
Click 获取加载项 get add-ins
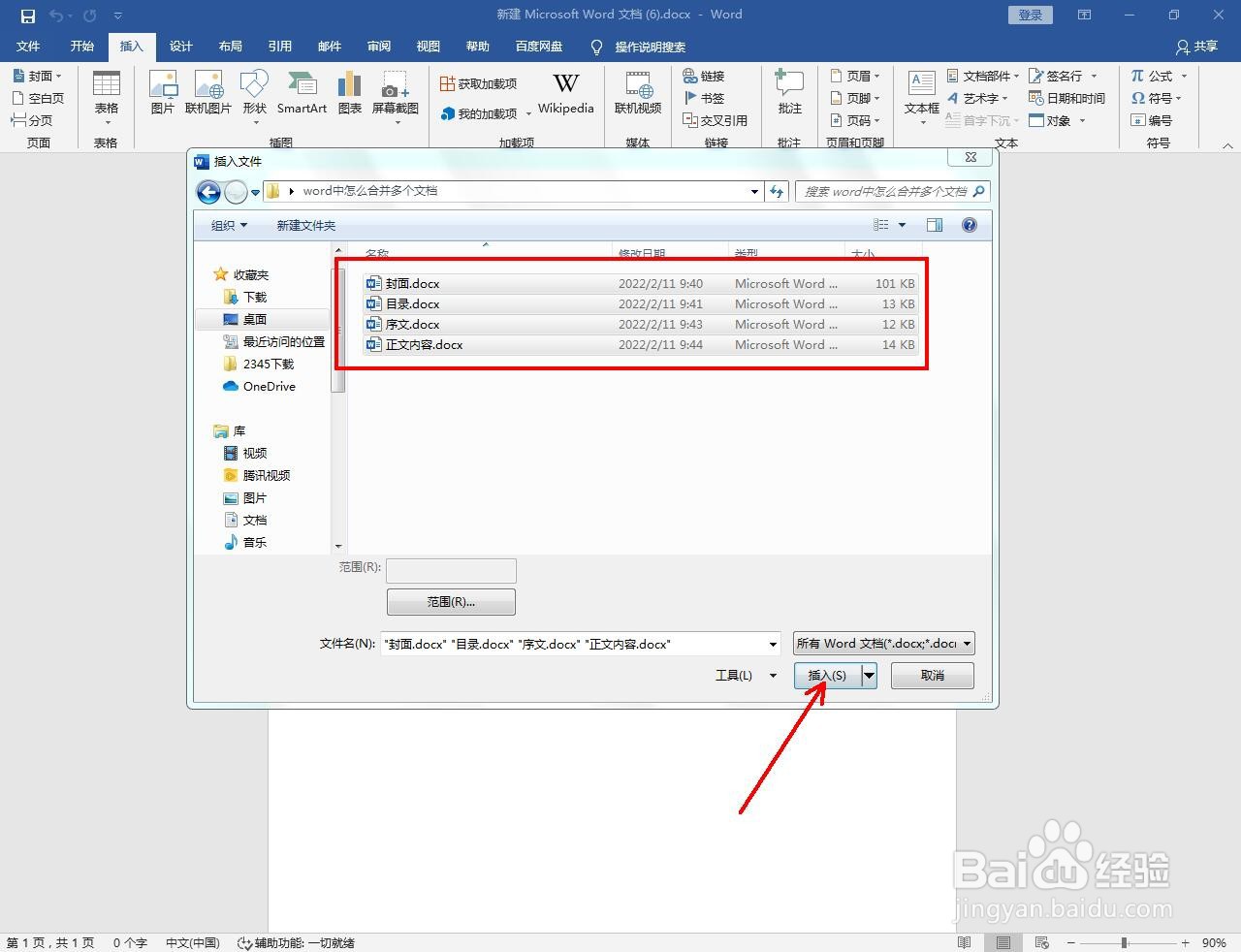pyautogui.click(x=479, y=84)
